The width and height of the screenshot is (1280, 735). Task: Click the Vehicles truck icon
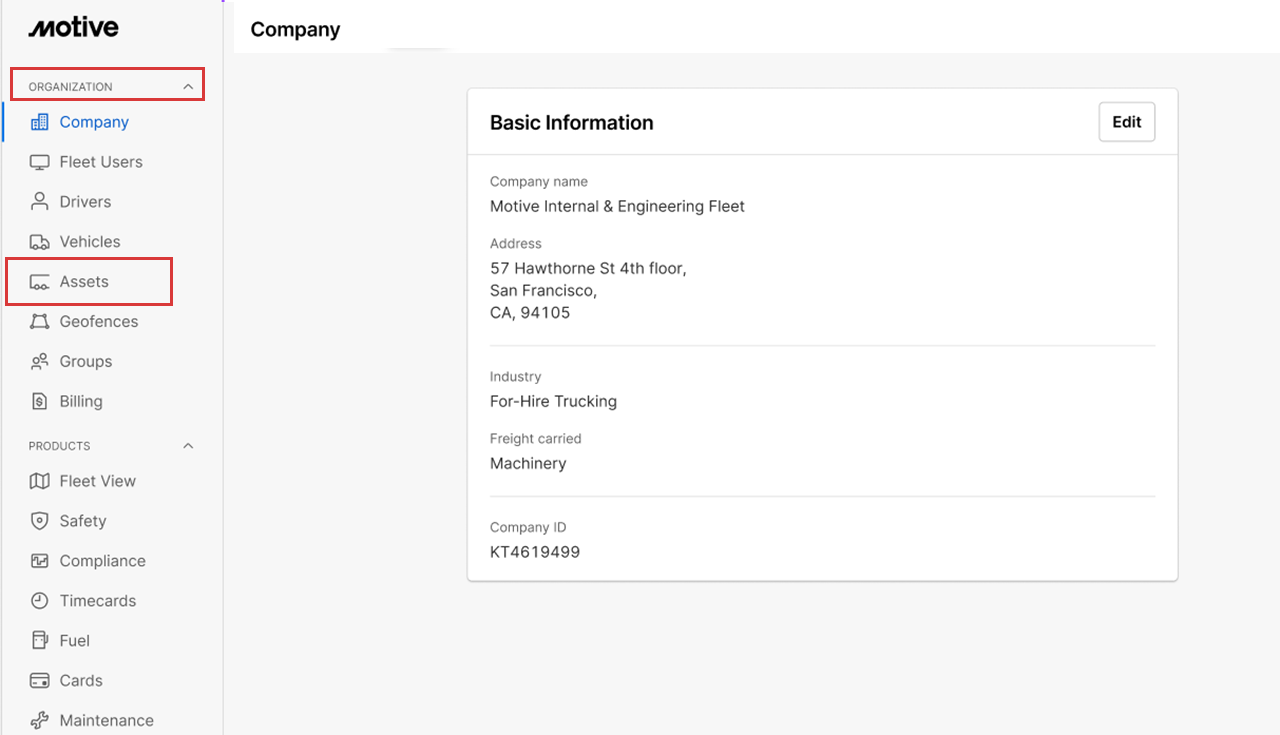pos(39,242)
